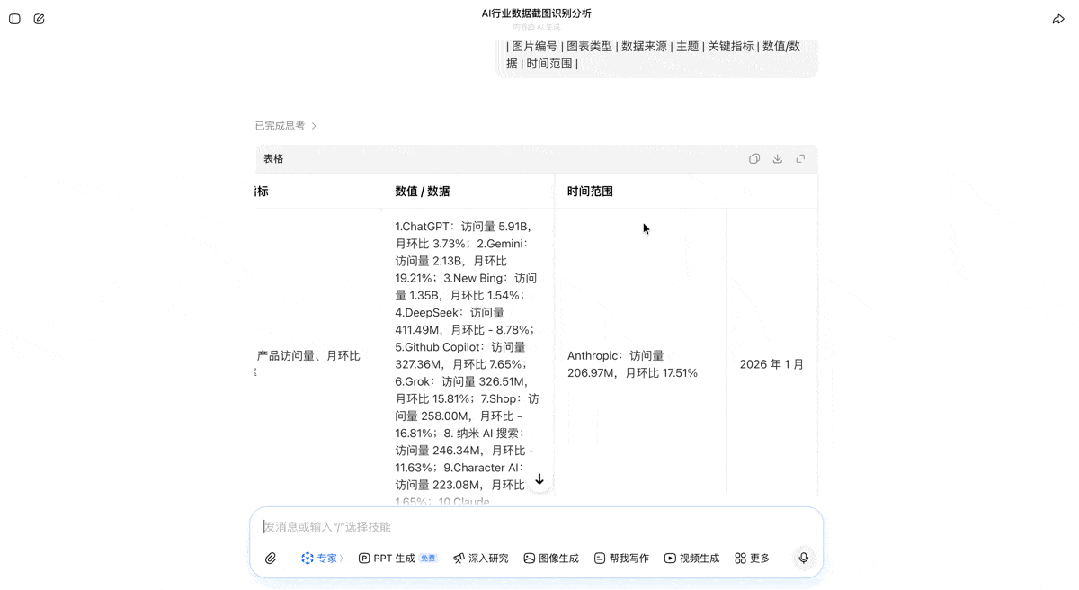Screen dimensions: 1079x590
Task: Copy the table with the copy icon
Action: [x=754, y=158]
